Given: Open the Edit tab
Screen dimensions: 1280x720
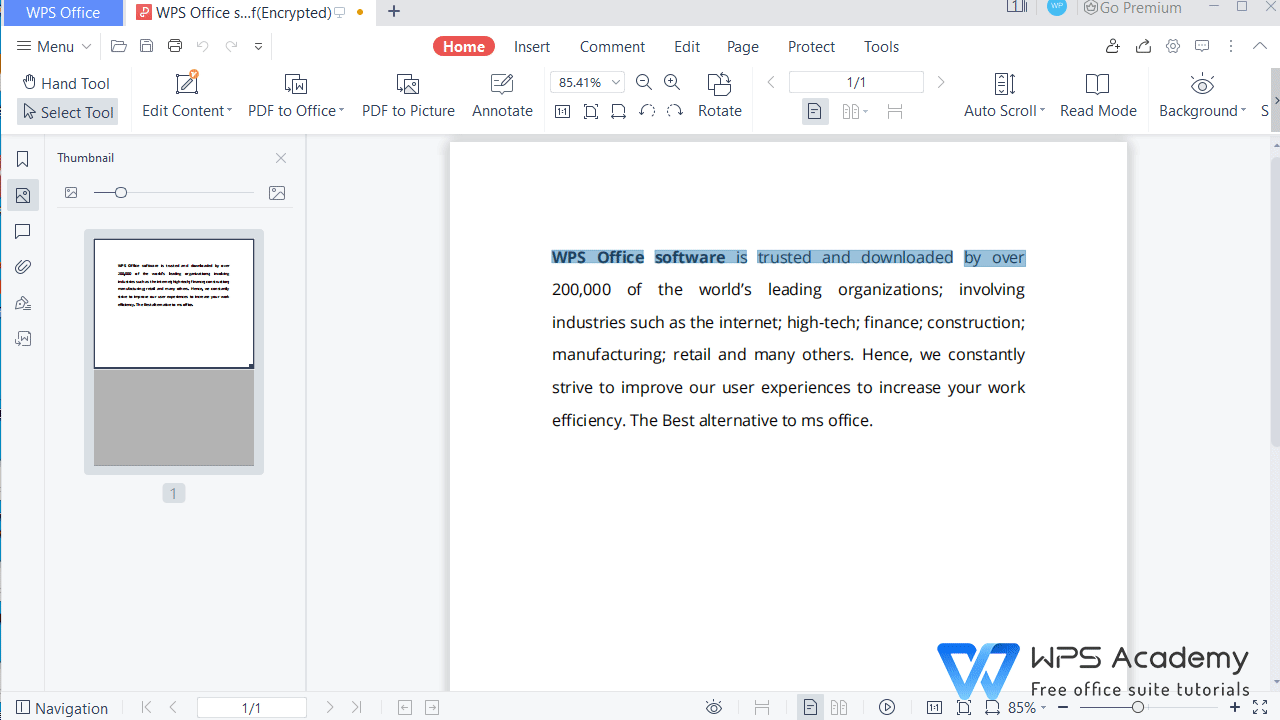Looking at the screenshot, I should click(x=687, y=46).
